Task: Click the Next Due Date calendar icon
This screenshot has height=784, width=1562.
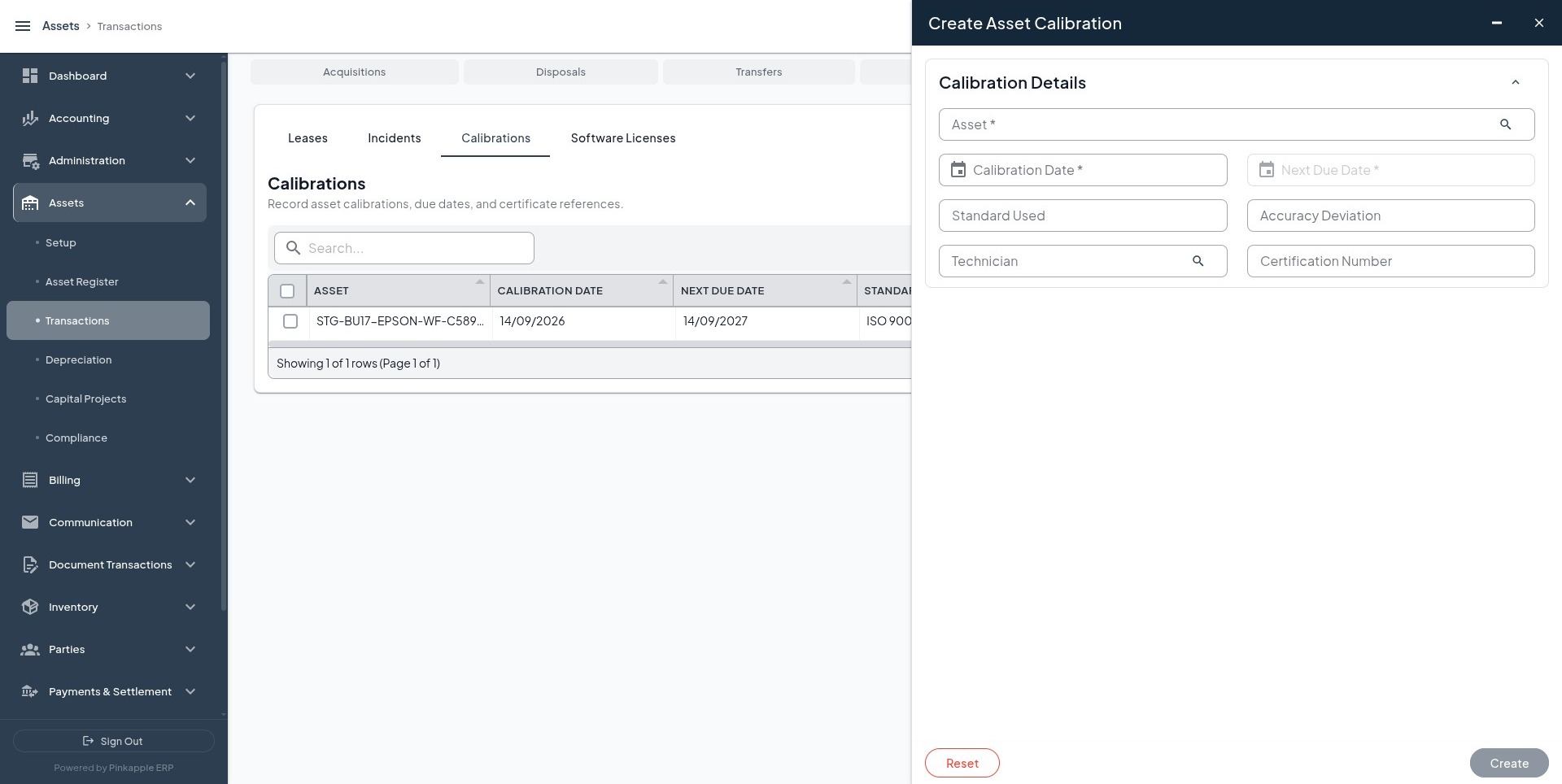Action: click(1267, 170)
